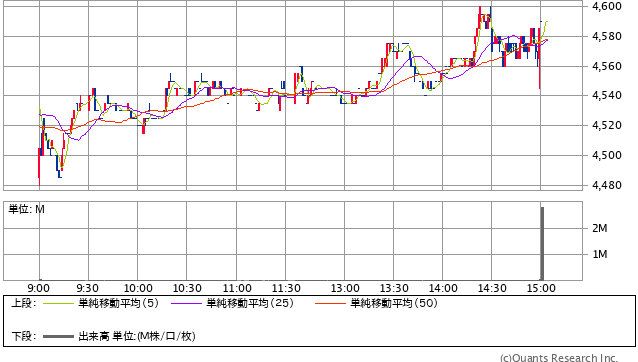Click the 11:00 time axis label
This screenshot has width=638, height=362.
pos(237,288)
